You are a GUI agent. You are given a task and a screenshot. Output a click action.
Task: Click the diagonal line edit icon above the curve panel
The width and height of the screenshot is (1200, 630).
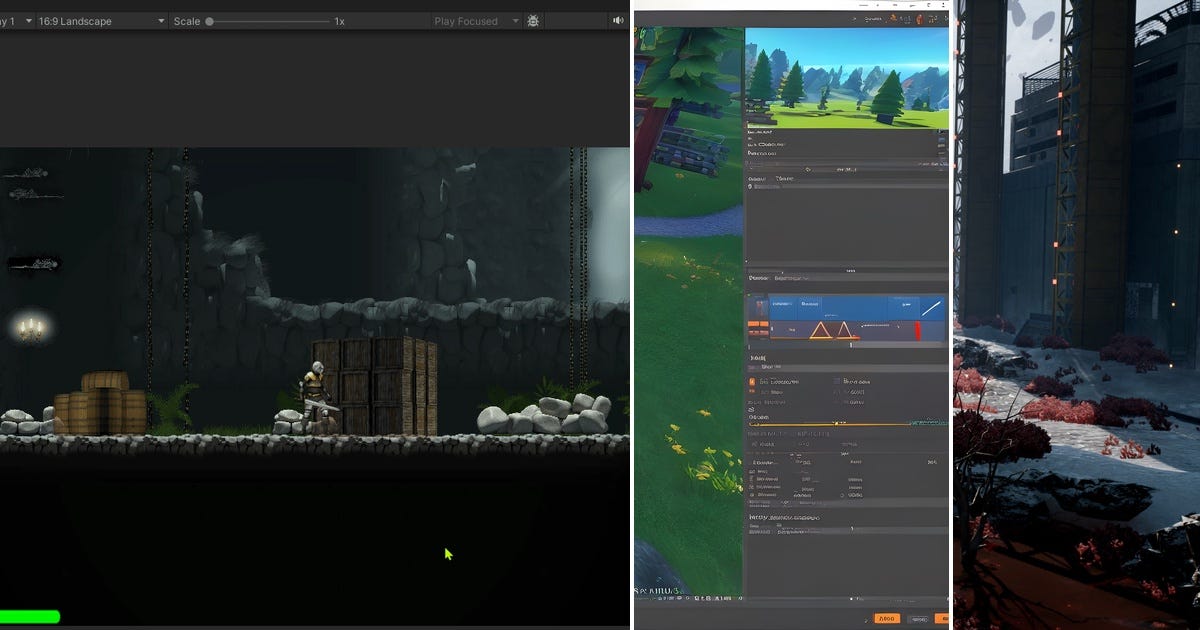point(932,307)
